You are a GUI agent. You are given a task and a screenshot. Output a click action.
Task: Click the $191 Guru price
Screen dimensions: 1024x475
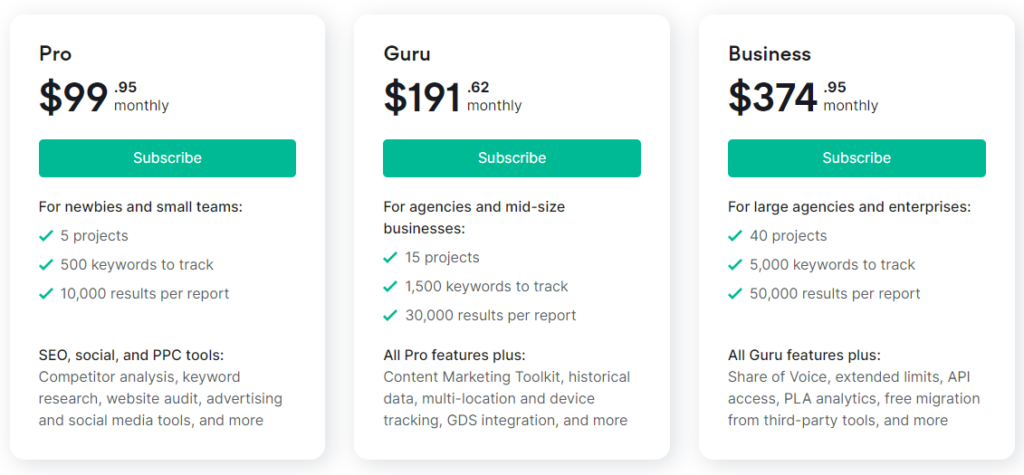coord(422,97)
